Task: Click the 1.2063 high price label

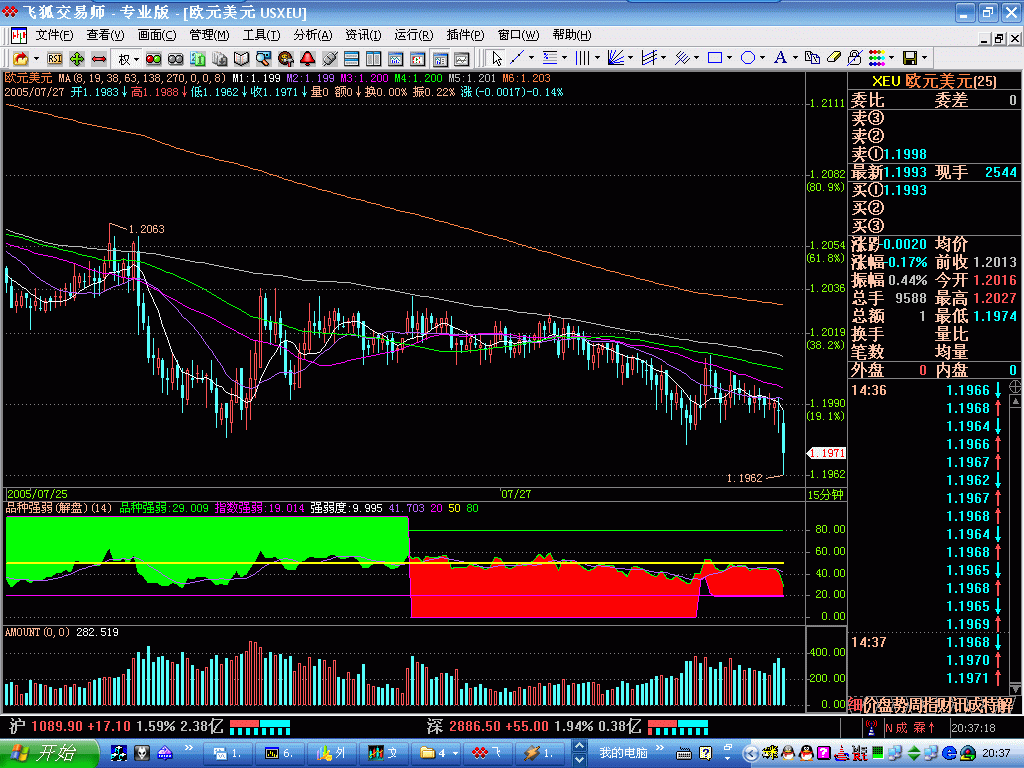Action: tap(147, 229)
